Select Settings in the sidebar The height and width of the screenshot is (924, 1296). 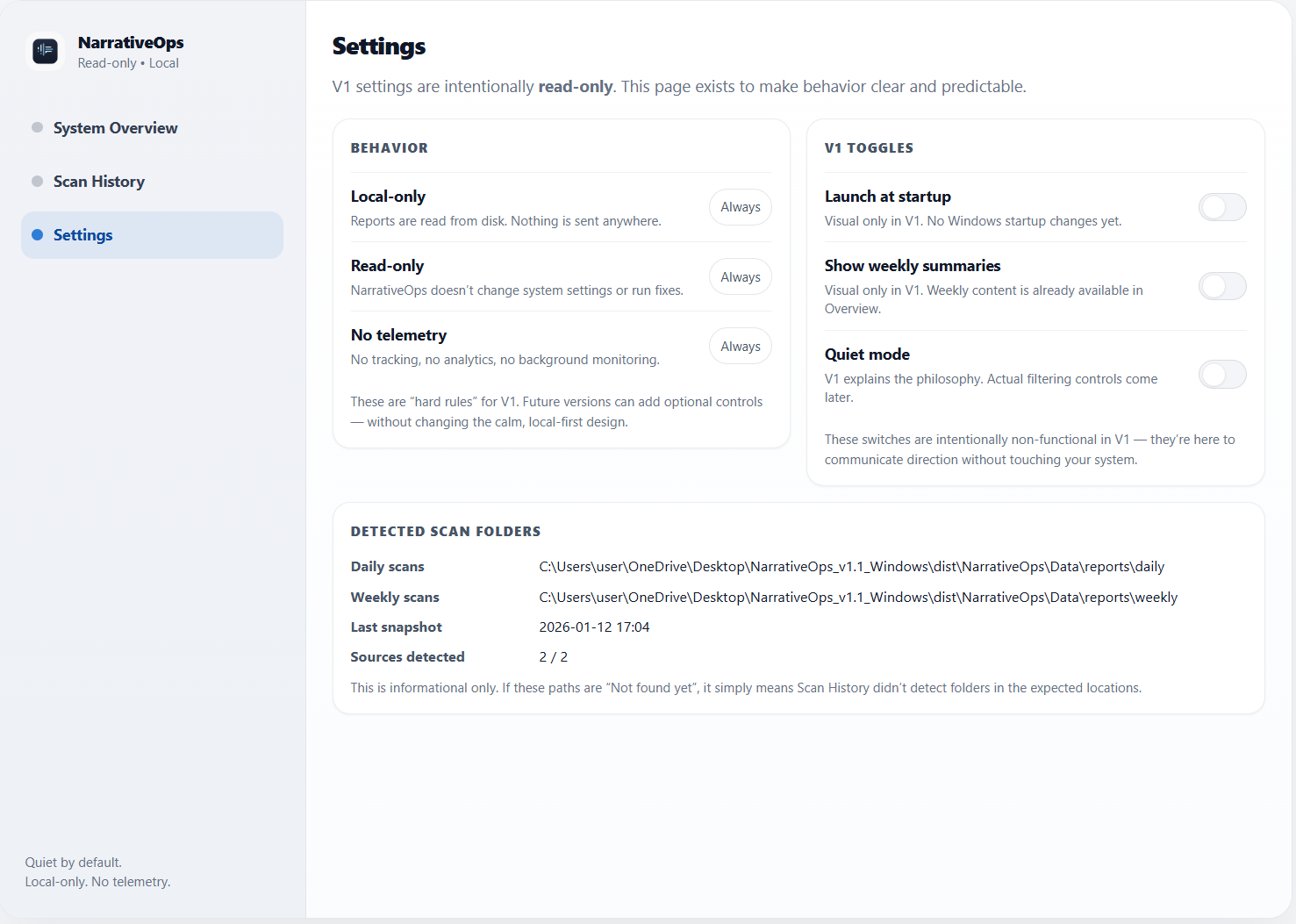83,235
